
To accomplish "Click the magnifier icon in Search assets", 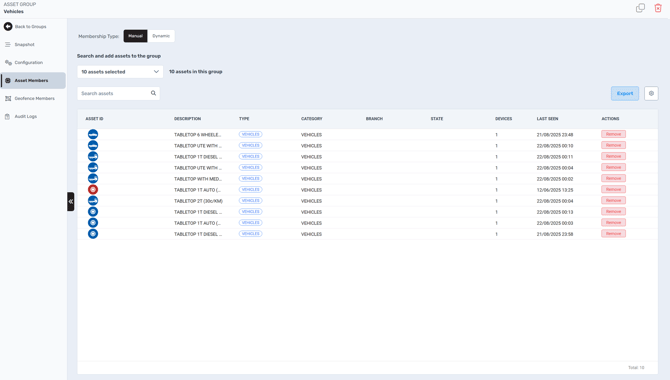I will [153, 93].
